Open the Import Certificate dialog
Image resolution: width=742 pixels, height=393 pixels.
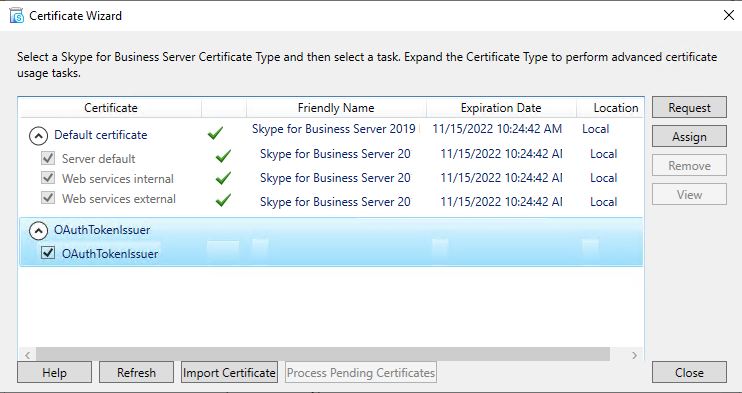[229, 373]
